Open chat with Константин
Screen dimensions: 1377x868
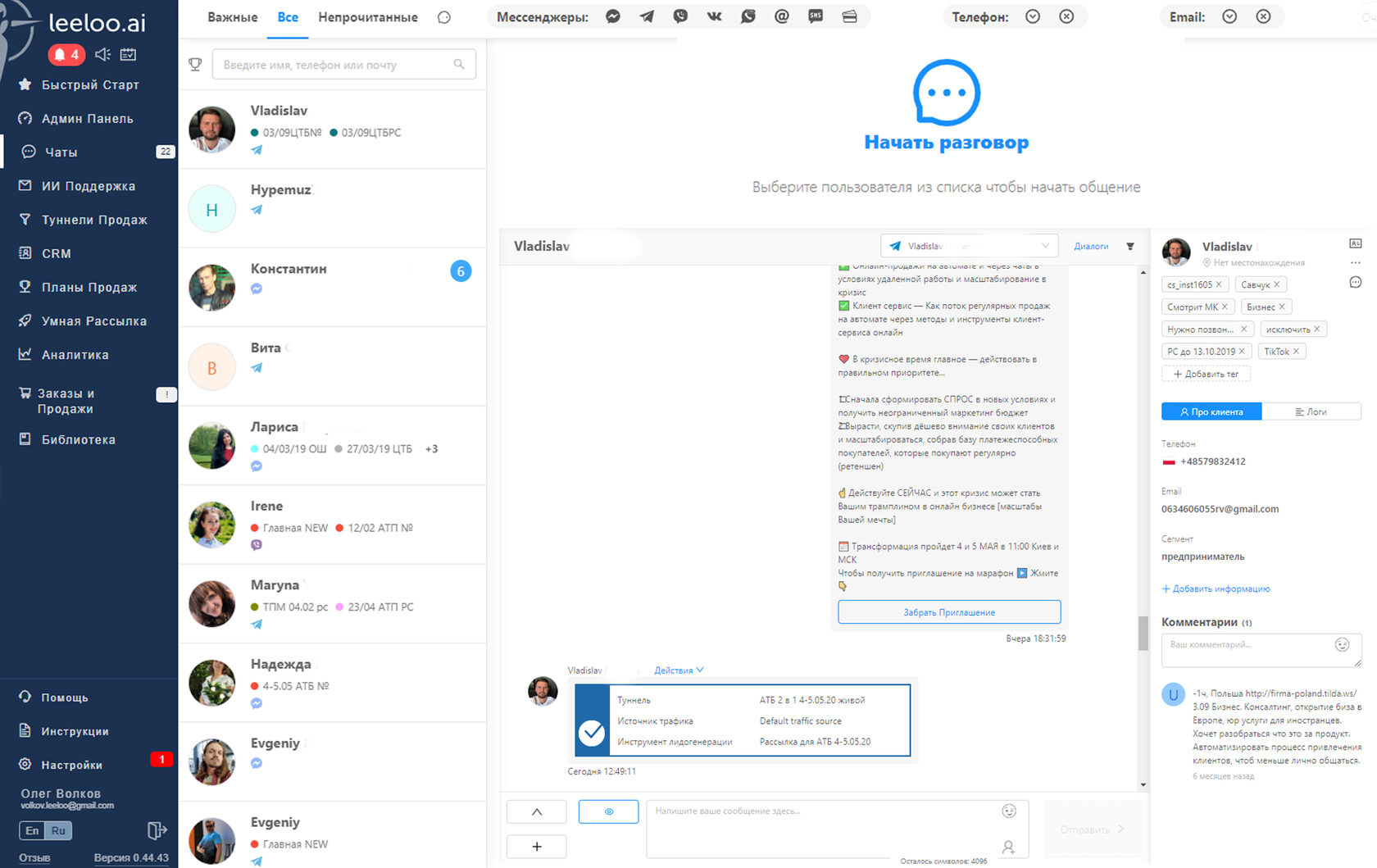(332, 287)
